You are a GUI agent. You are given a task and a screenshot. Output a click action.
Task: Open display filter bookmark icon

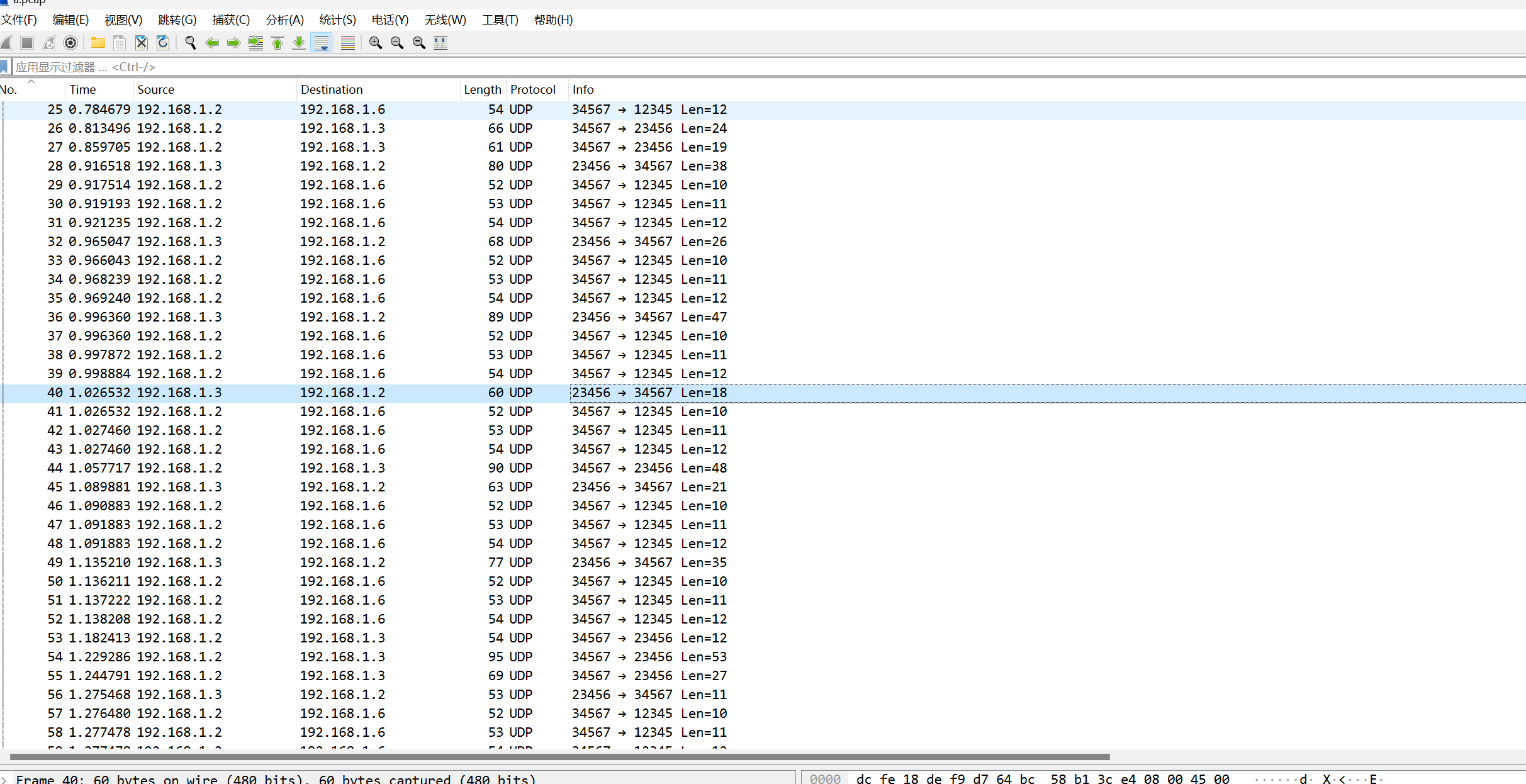pyautogui.click(x=4, y=67)
